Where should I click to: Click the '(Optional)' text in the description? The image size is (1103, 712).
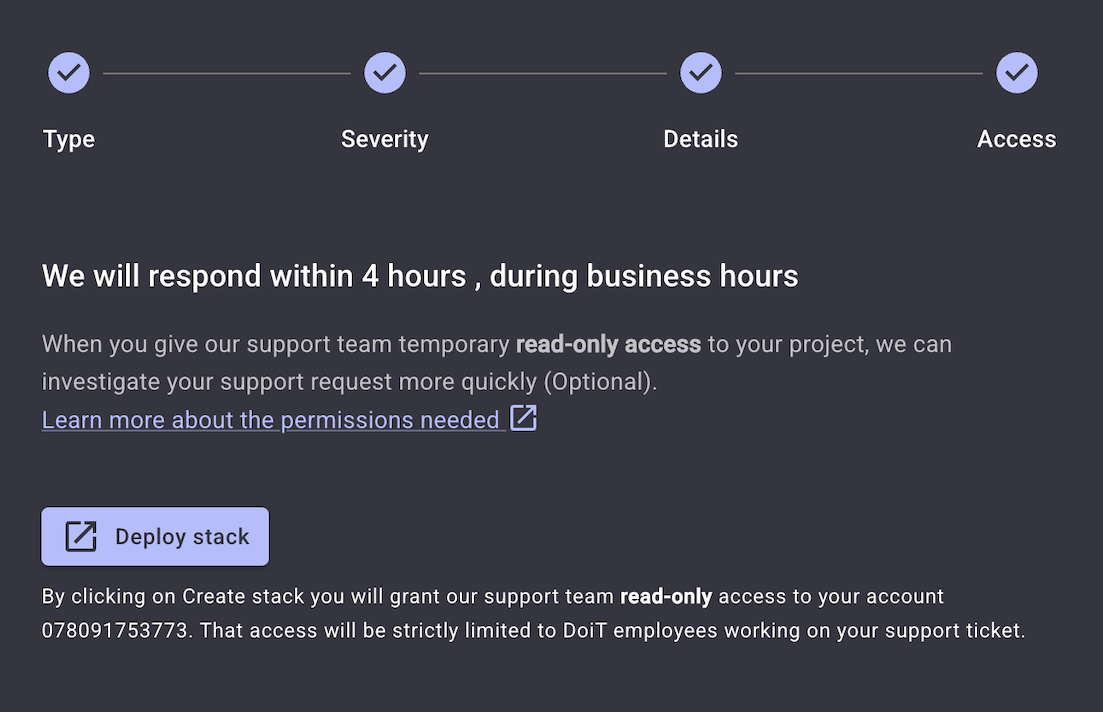(610, 382)
